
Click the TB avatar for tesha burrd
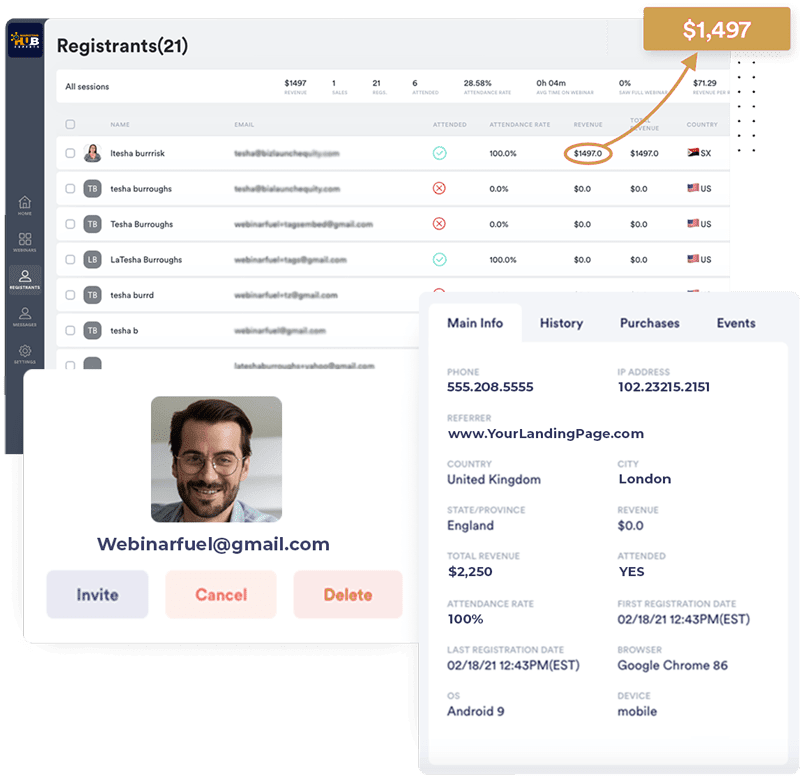[92, 295]
